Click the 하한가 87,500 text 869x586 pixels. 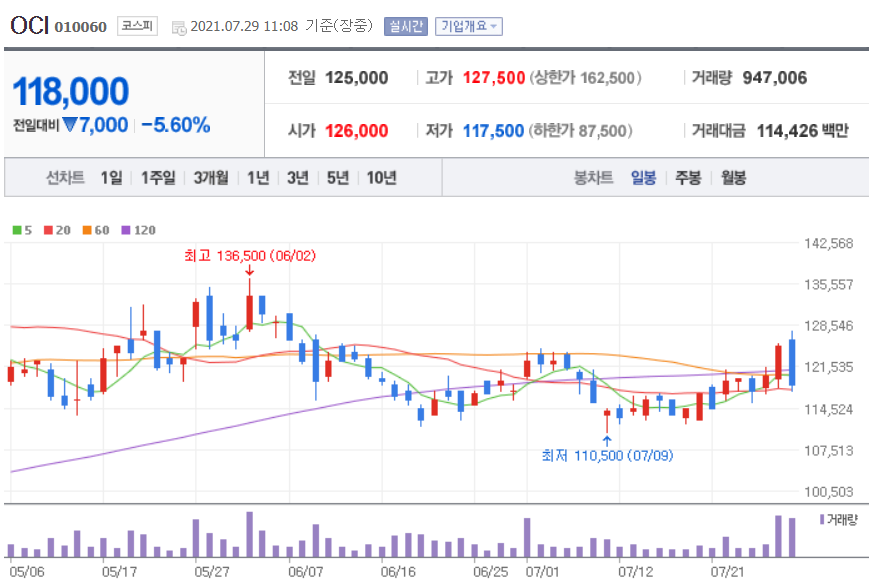click(x=580, y=131)
